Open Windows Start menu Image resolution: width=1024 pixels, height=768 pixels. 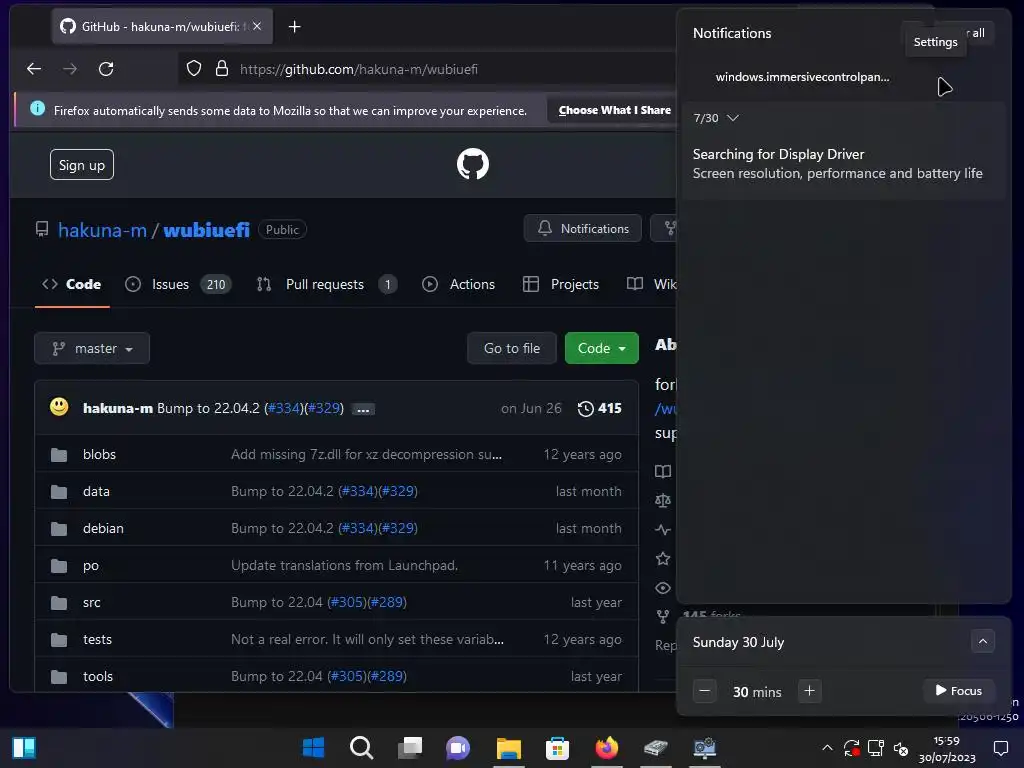pyautogui.click(x=313, y=748)
